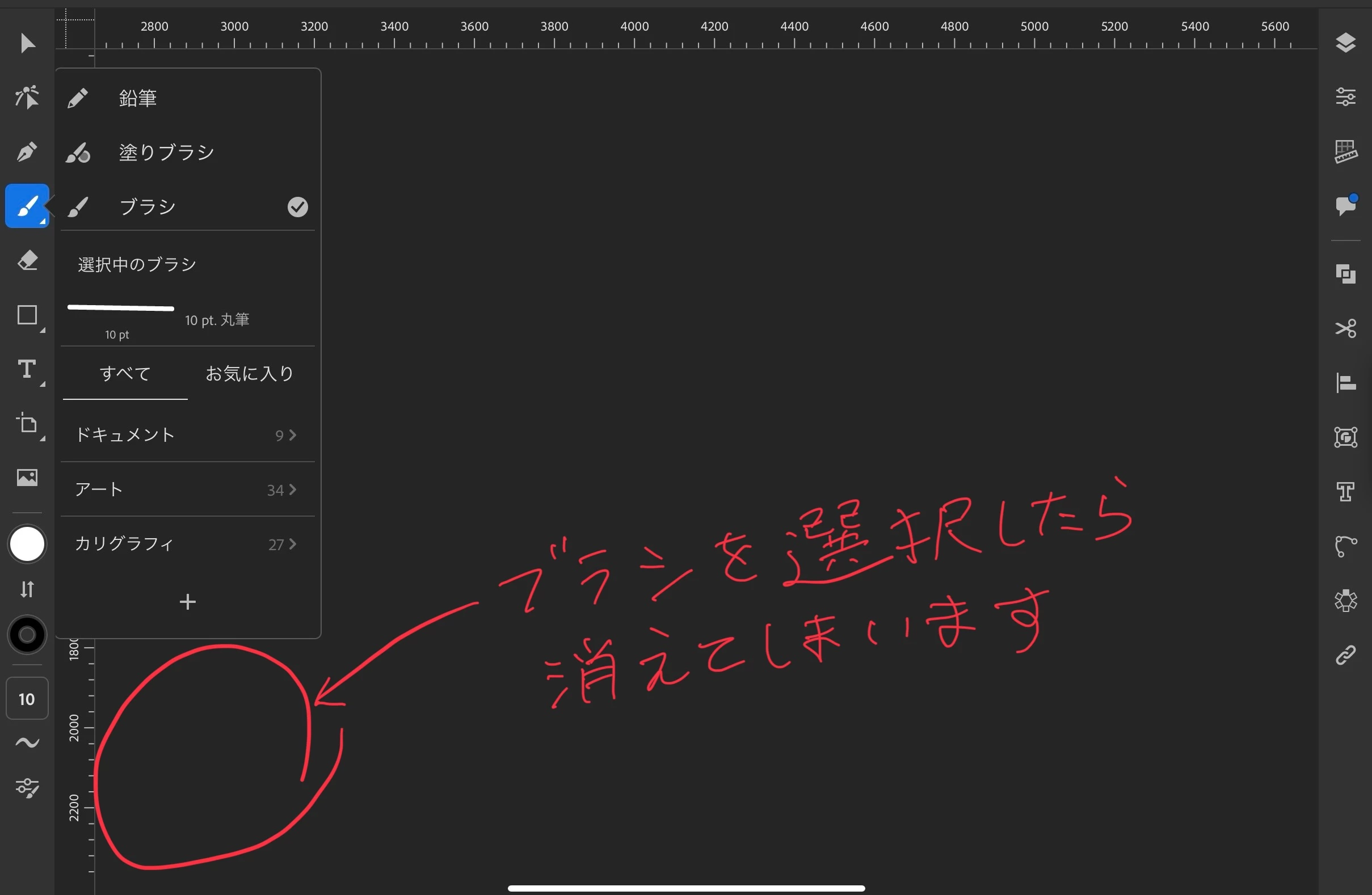Open the Properties sliders panel

click(1345, 97)
